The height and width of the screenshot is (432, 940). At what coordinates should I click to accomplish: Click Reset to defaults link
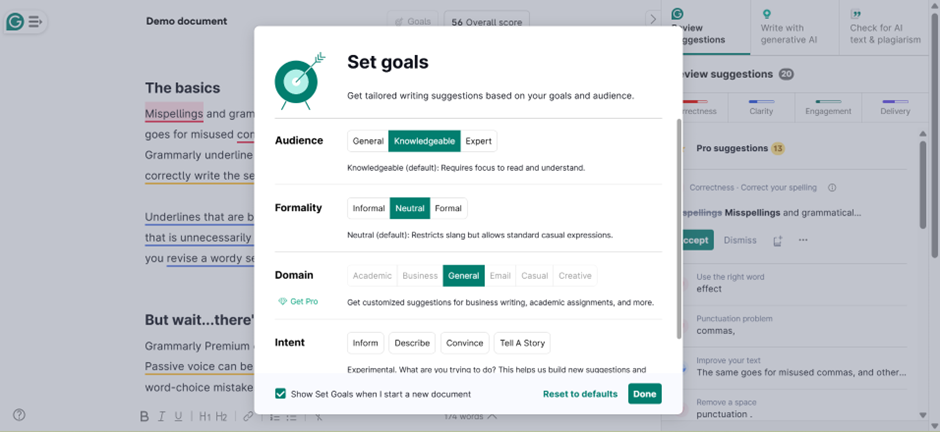click(580, 394)
